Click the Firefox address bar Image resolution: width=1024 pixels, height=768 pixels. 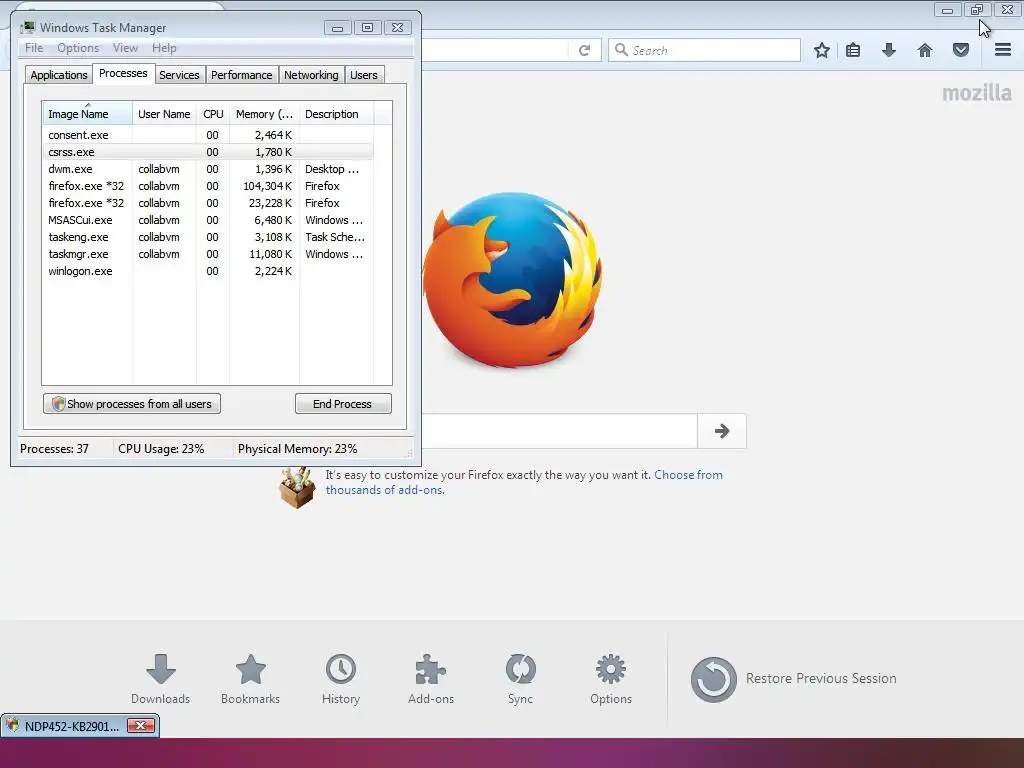496,50
